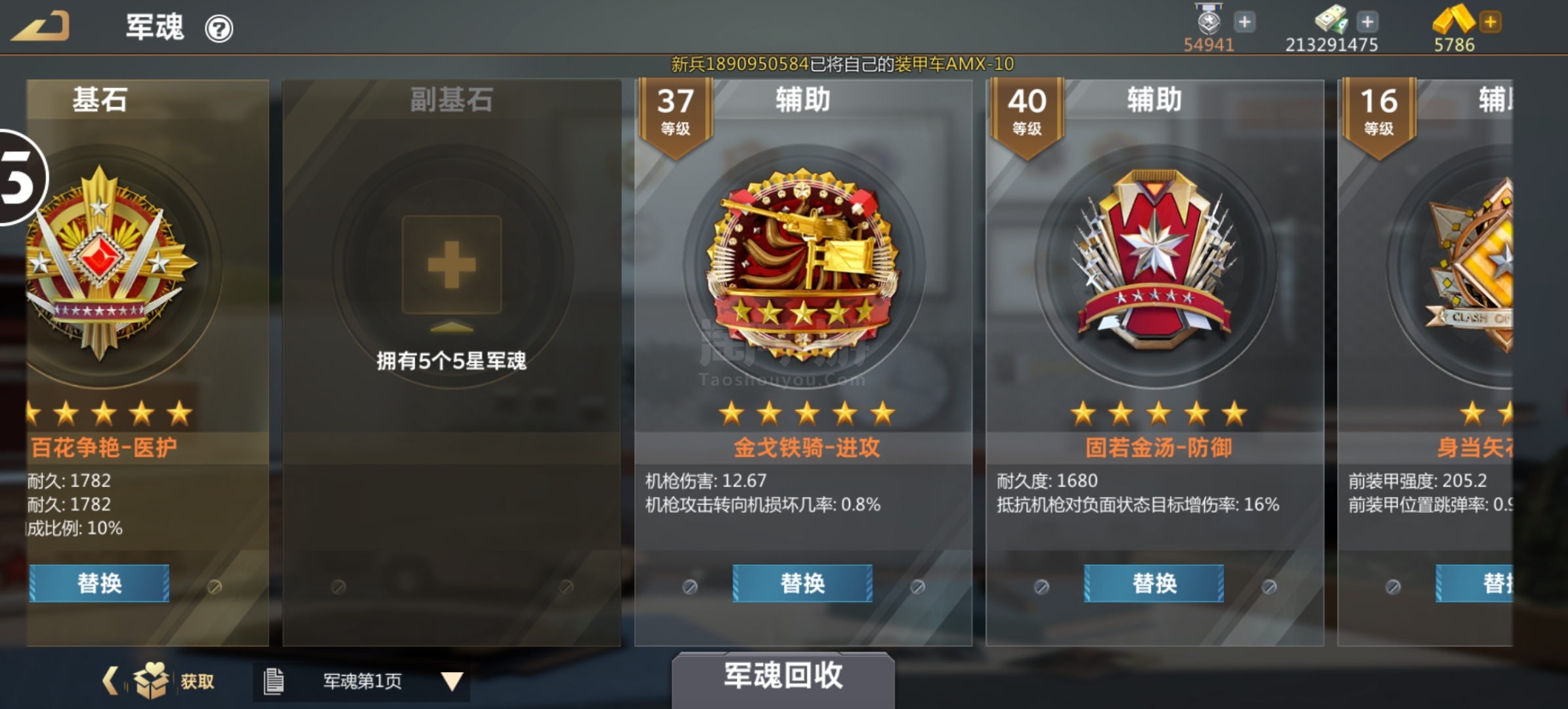Click the left chevron beside 获取
This screenshot has height=709, width=1568.
(111, 680)
